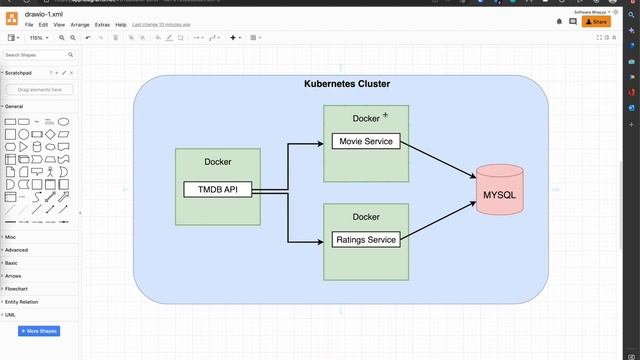Click the undo arrow icon
640x360 pixels.
coord(88,38)
